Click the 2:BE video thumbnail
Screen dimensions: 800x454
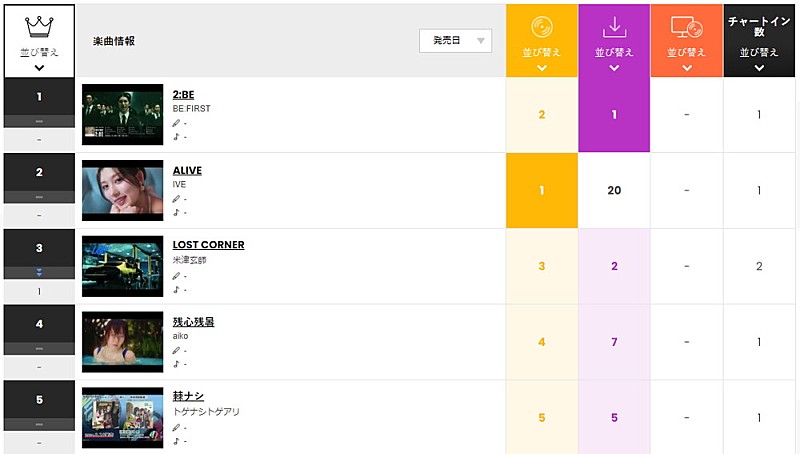pyautogui.click(x=122, y=114)
